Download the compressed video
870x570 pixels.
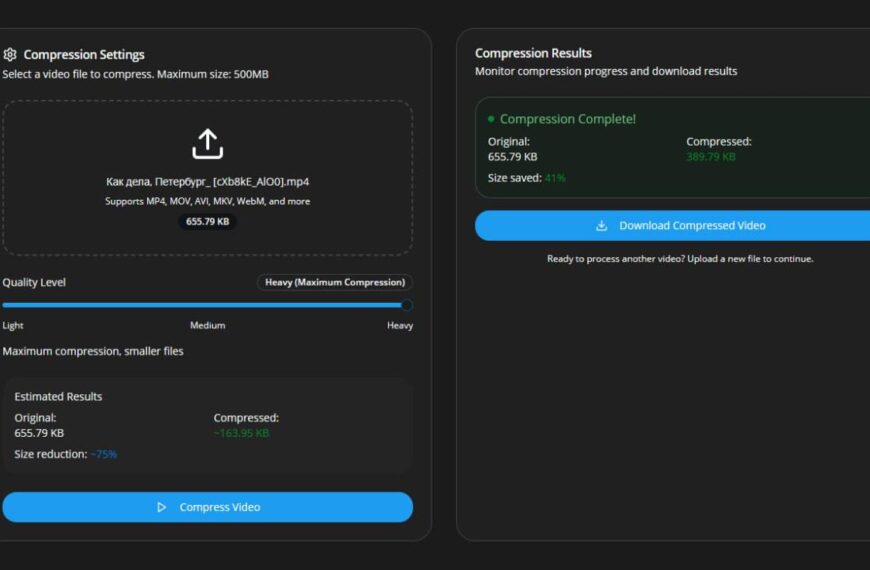click(680, 226)
